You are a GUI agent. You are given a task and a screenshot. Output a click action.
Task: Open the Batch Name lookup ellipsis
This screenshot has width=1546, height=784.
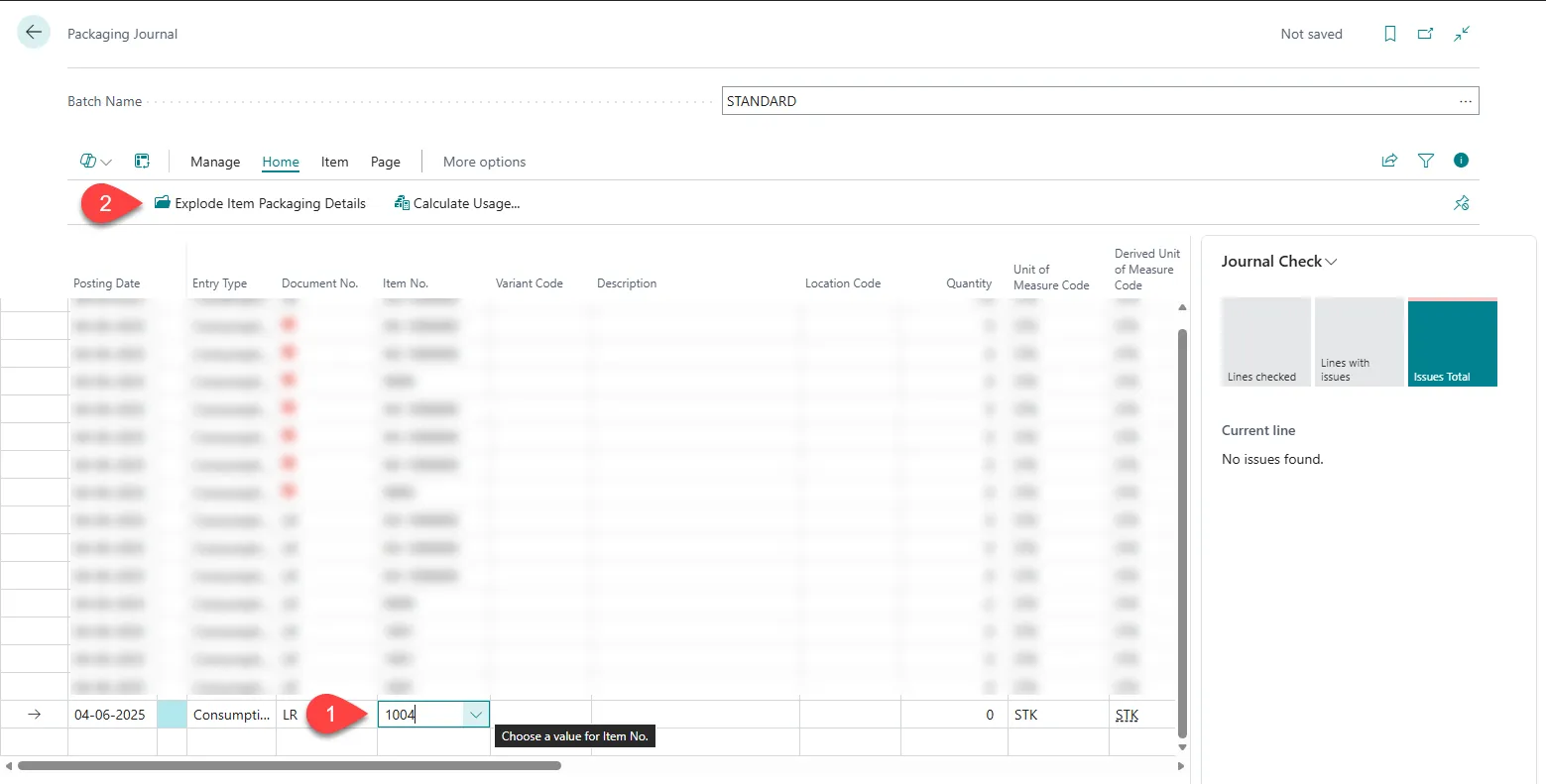click(1466, 101)
